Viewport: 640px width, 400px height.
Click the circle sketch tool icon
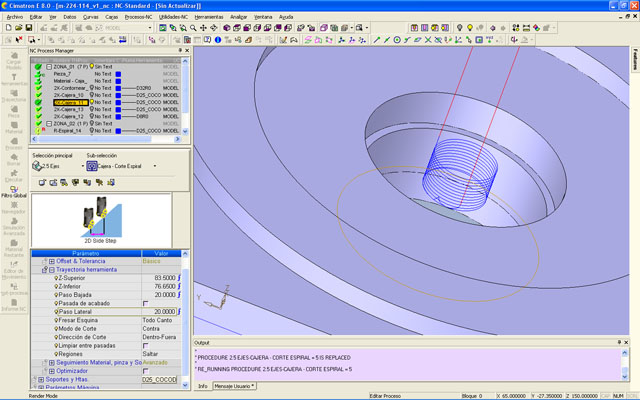tap(397, 40)
